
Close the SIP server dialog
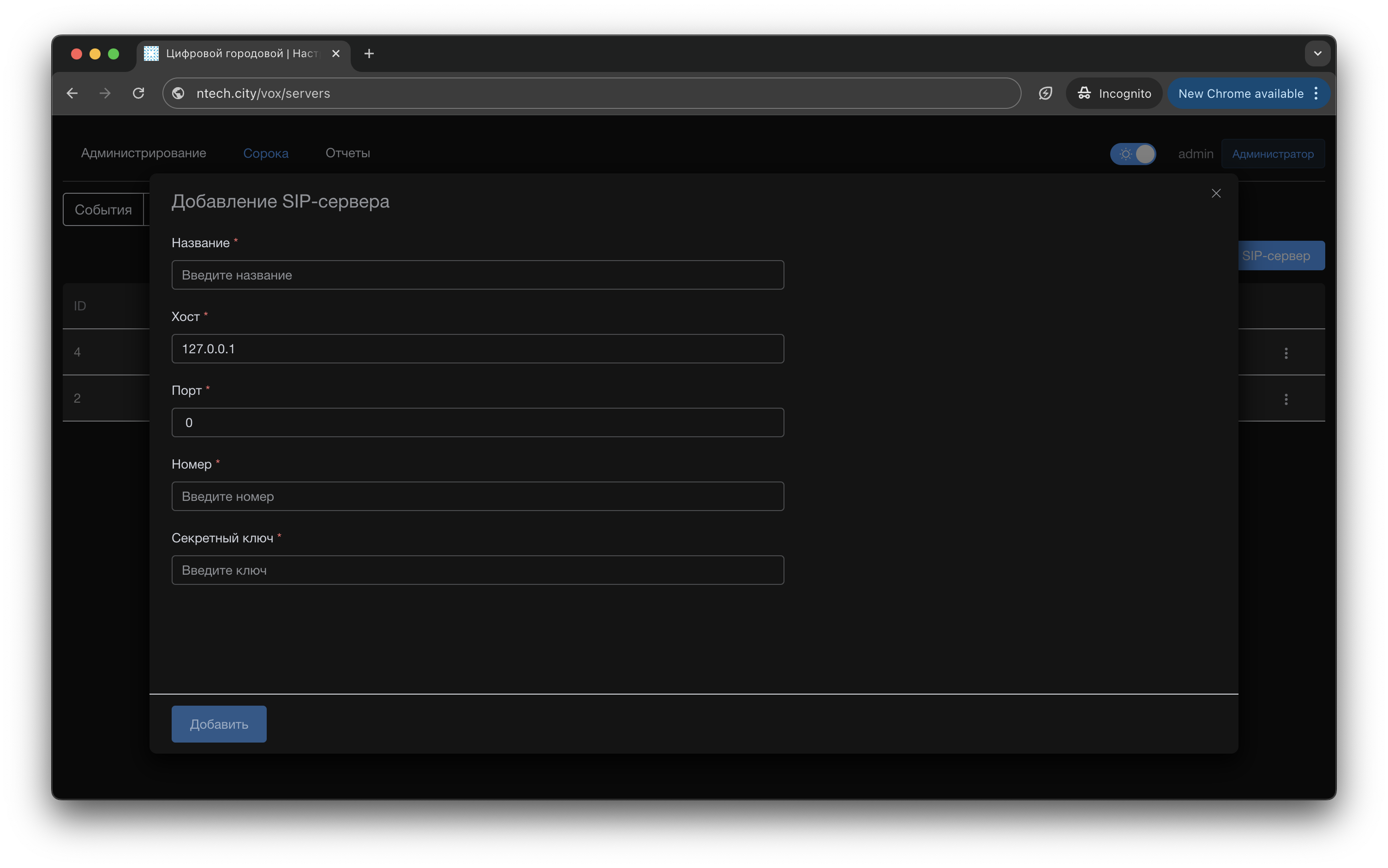point(1216,193)
